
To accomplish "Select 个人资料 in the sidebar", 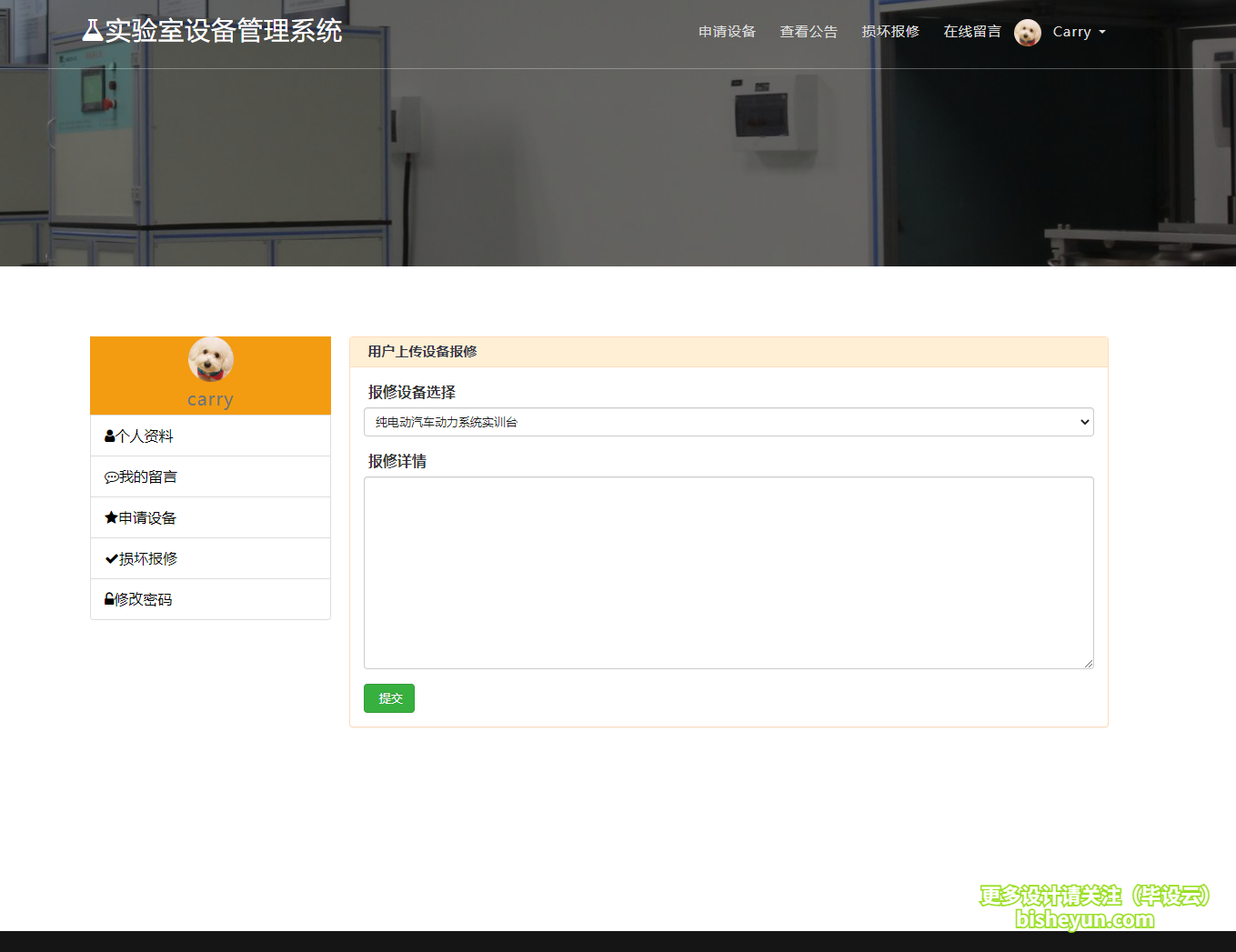I will (144, 436).
